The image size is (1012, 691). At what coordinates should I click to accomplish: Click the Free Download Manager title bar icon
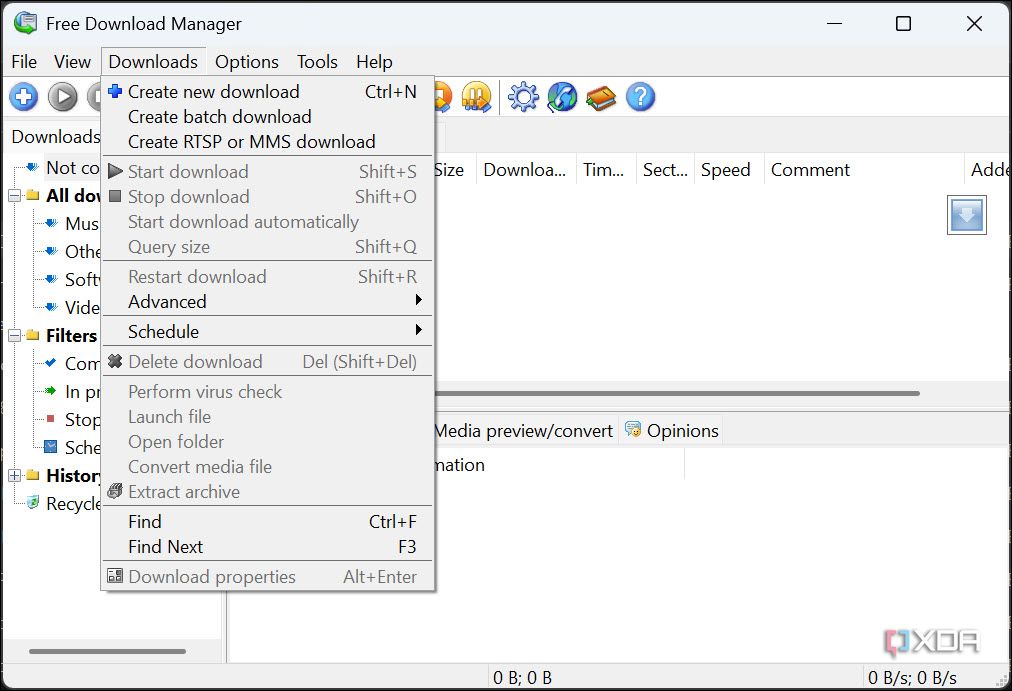point(26,23)
